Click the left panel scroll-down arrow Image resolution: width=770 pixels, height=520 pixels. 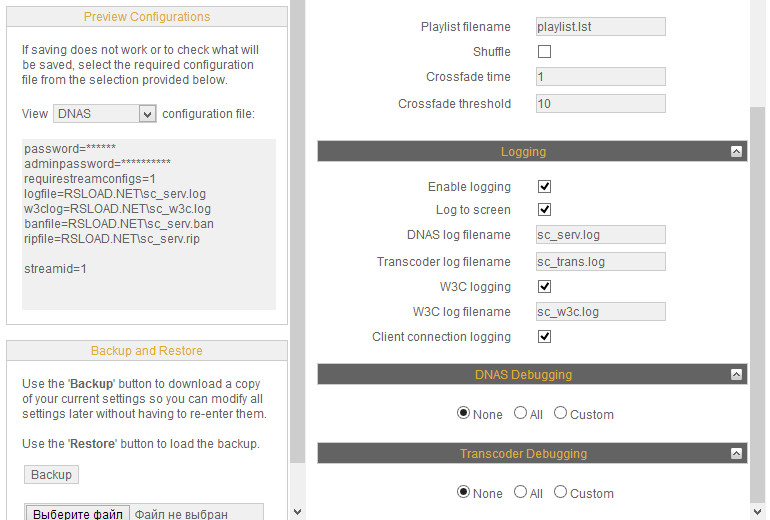(x=297, y=511)
